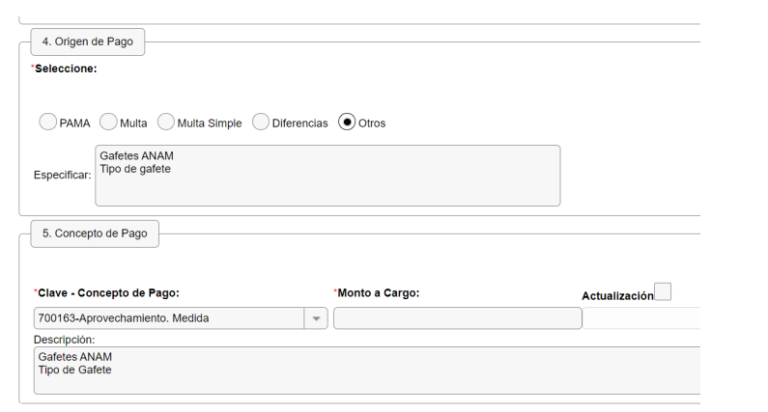
Task: Focus the Monto a Cargo input field
Action: (457, 318)
